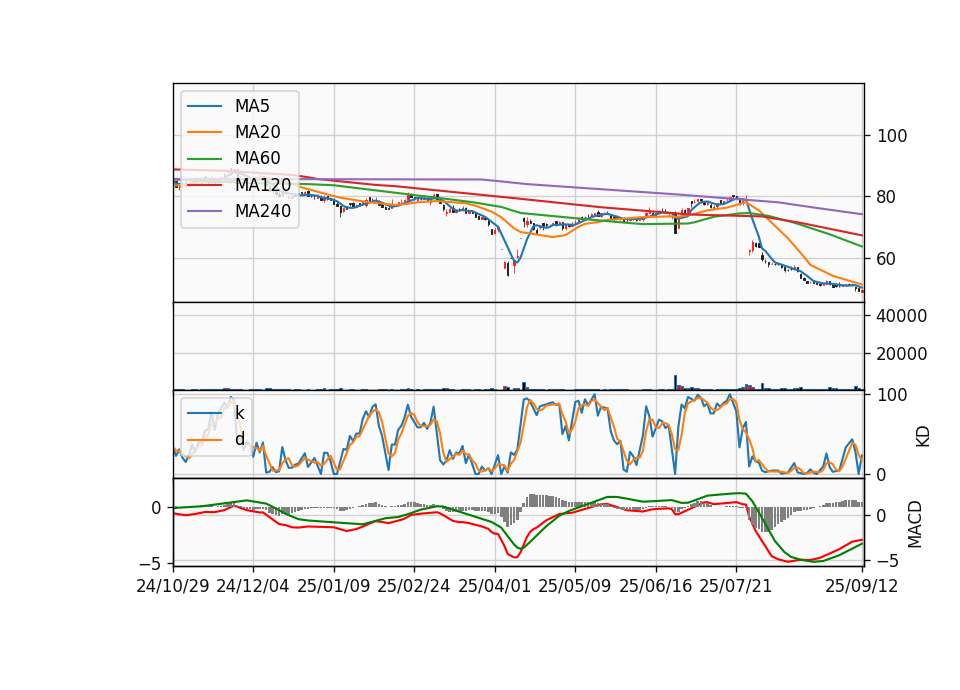
Task: Click the 25/04/01 date axis label
Action: [495, 586]
